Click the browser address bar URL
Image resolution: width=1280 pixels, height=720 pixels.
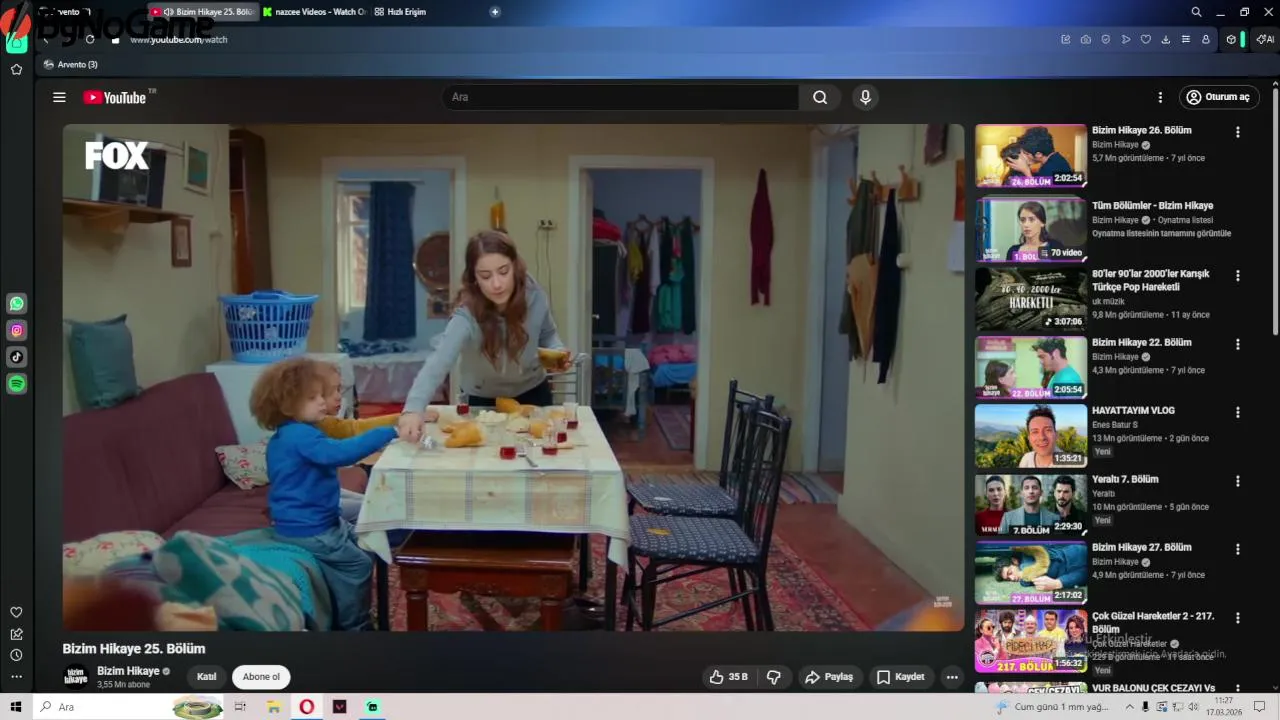(x=179, y=40)
